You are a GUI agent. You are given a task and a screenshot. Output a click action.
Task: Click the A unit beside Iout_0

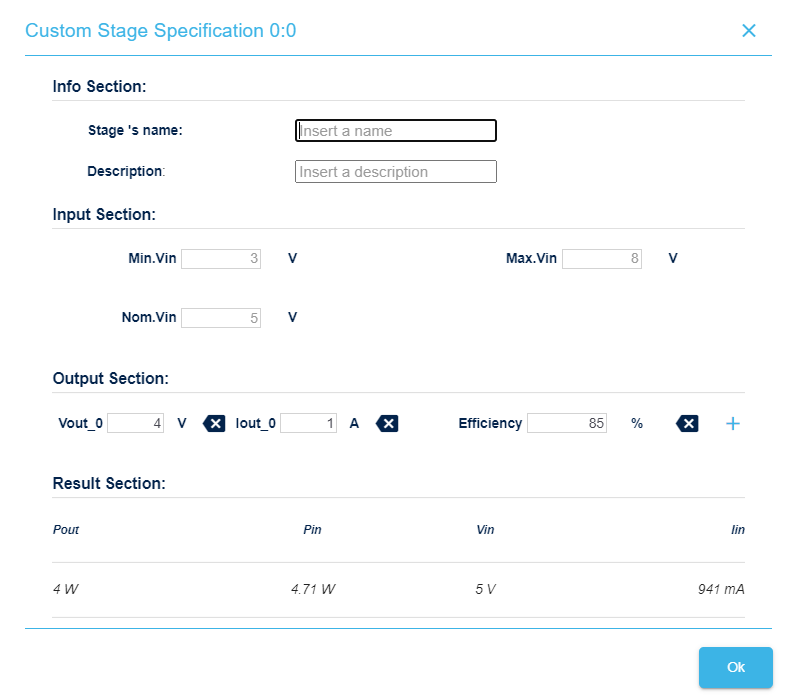point(354,424)
